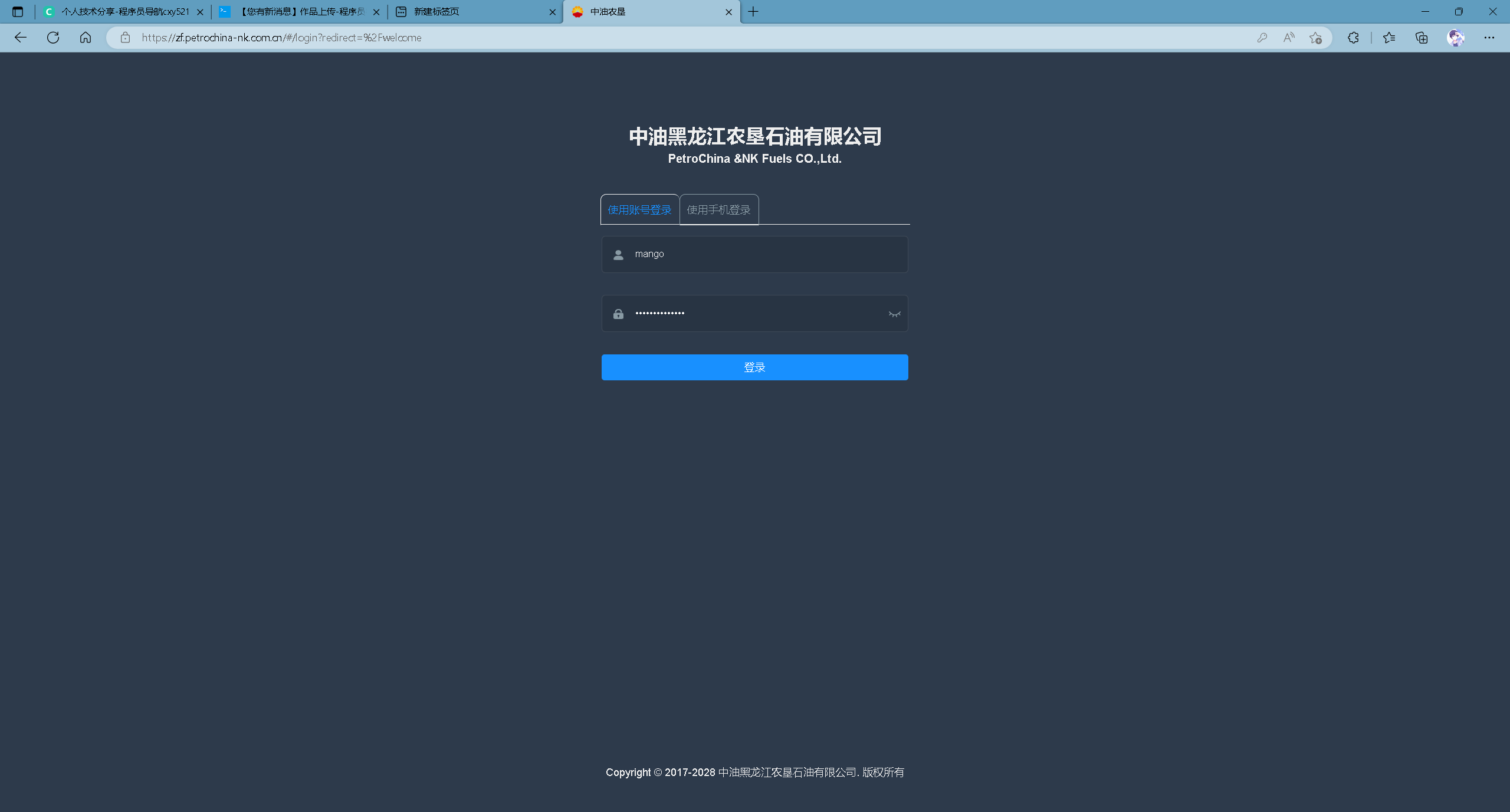Screen dimensions: 1510x812
Task: Open collections icon in toolbar
Action: click(1422, 38)
